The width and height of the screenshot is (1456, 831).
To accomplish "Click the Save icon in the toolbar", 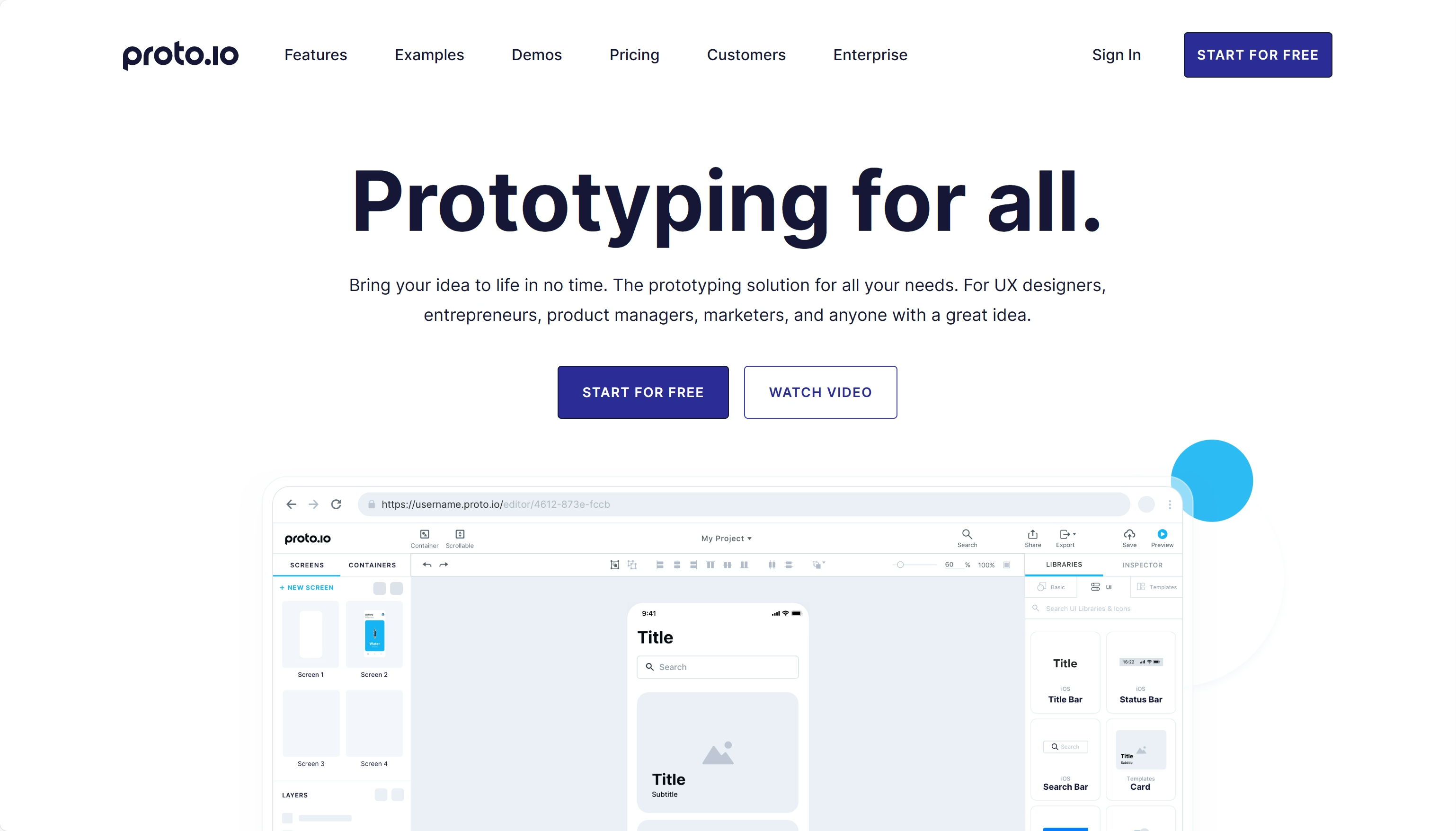I will [x=1129, y=537].
